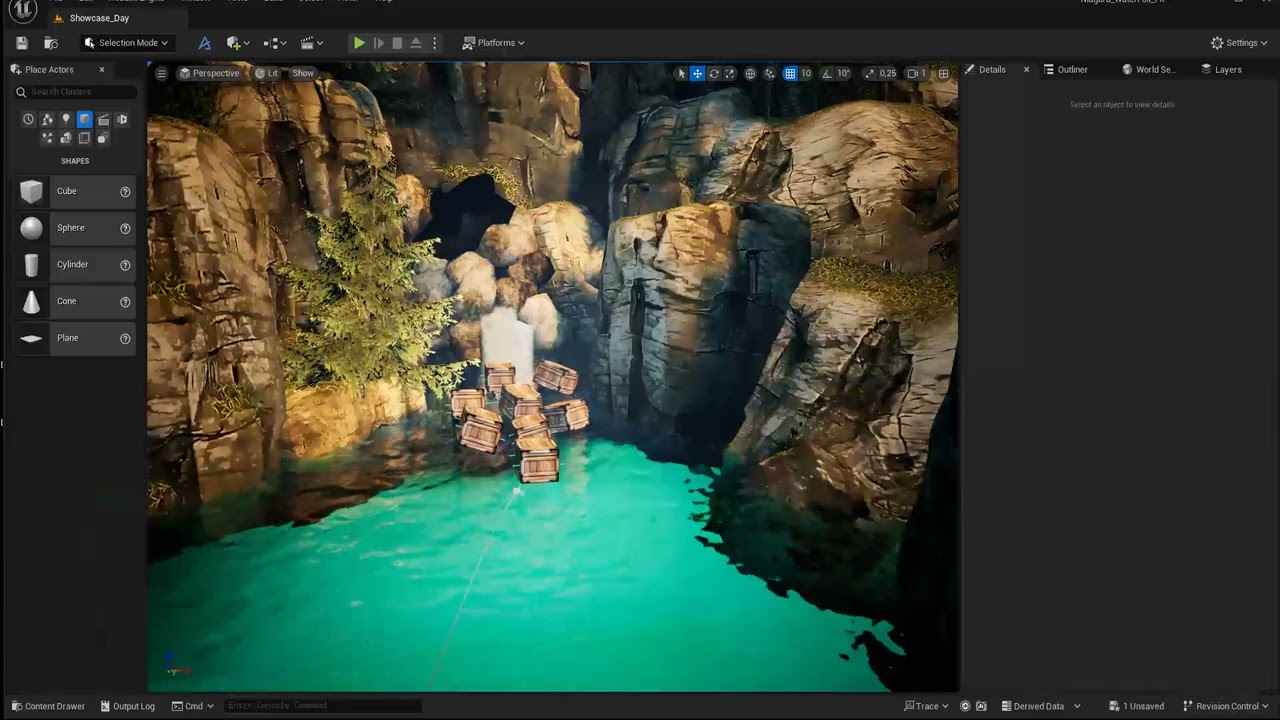Open the Output Log
Screen dimensions: 1280x720
click(x=127, y=706)
